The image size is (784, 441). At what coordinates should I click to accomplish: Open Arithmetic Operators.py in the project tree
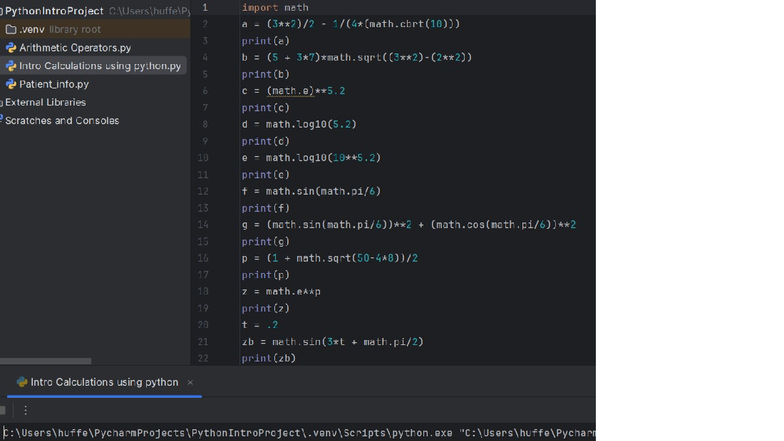click(74, 48)
